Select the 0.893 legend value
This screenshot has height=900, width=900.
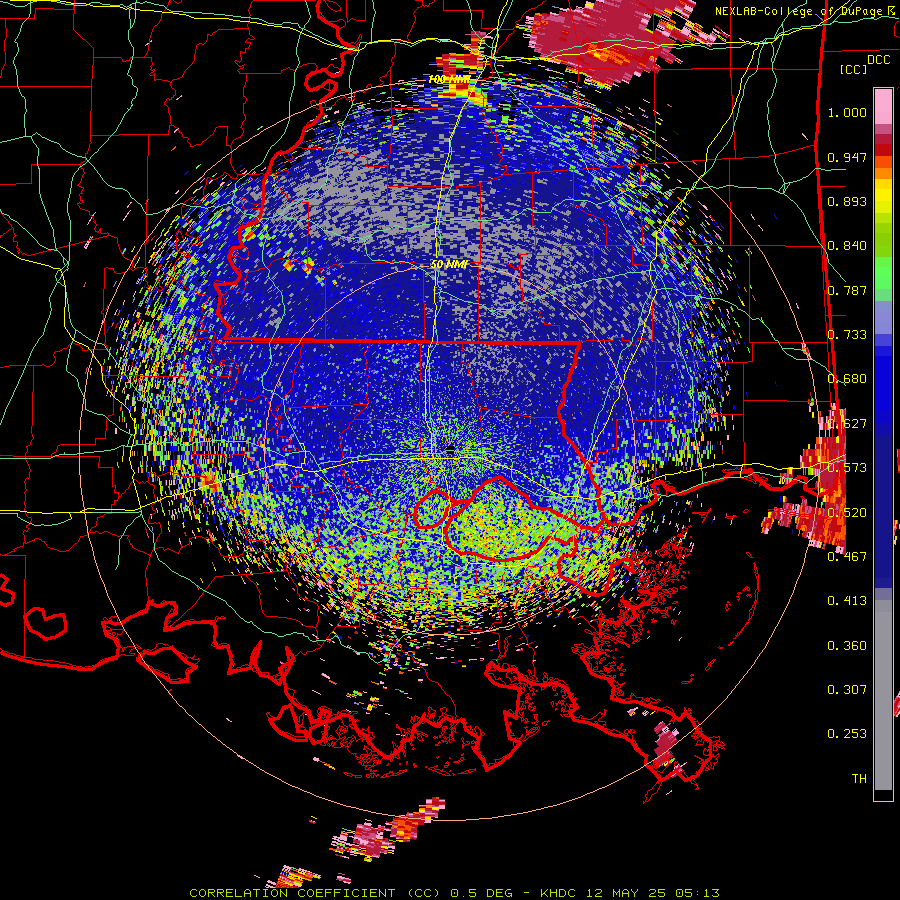tap(847, 201)
